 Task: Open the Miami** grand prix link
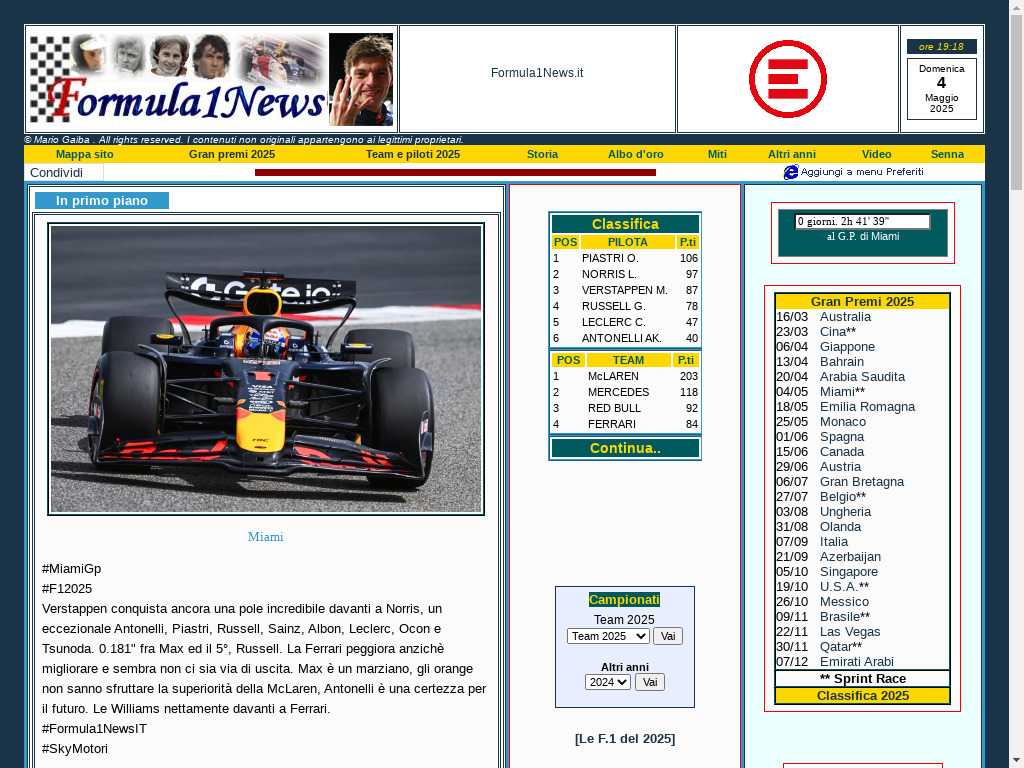click(842, 392)
